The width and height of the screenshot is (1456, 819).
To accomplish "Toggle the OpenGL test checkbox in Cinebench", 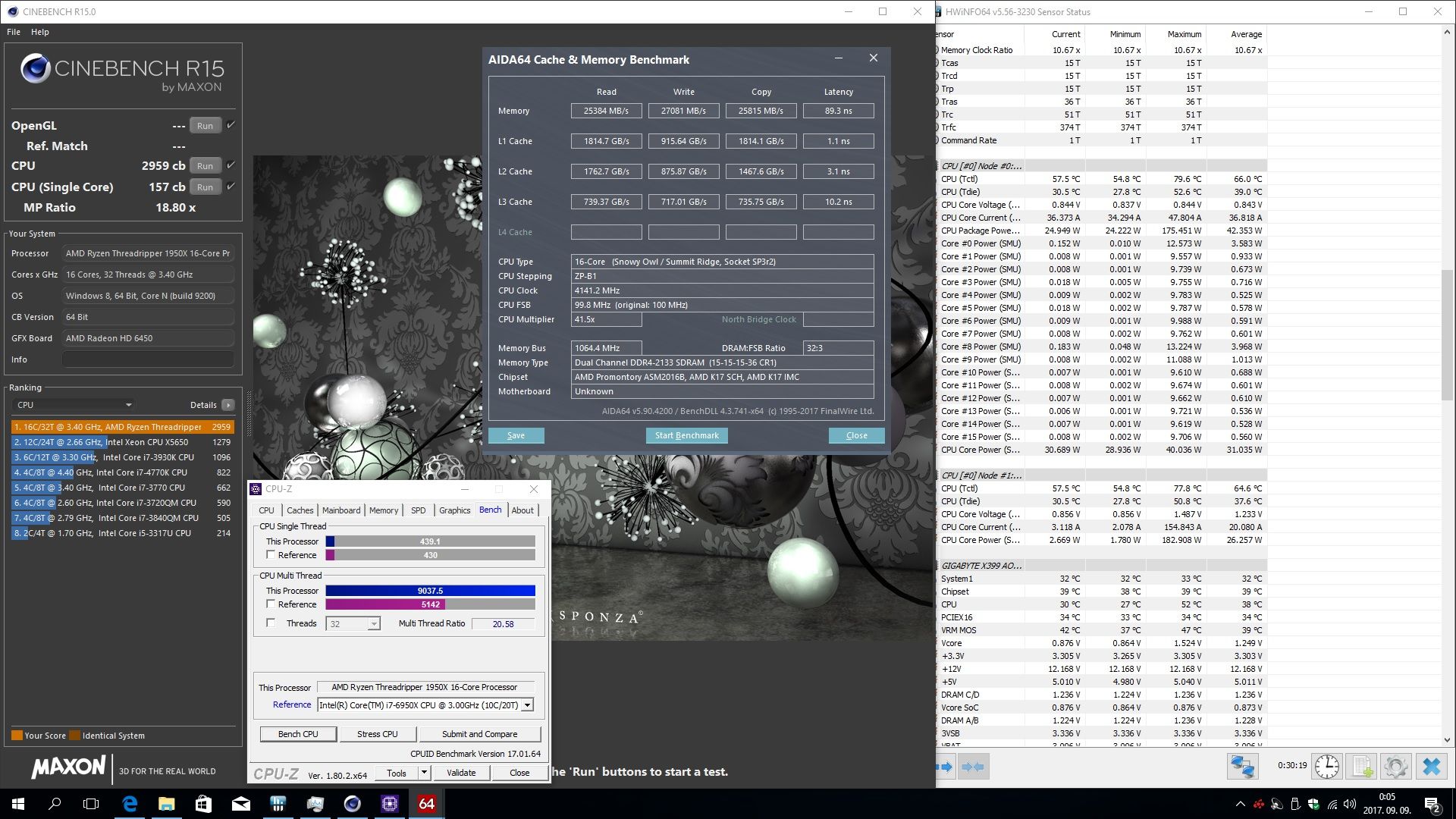I will tap(231, 125).
